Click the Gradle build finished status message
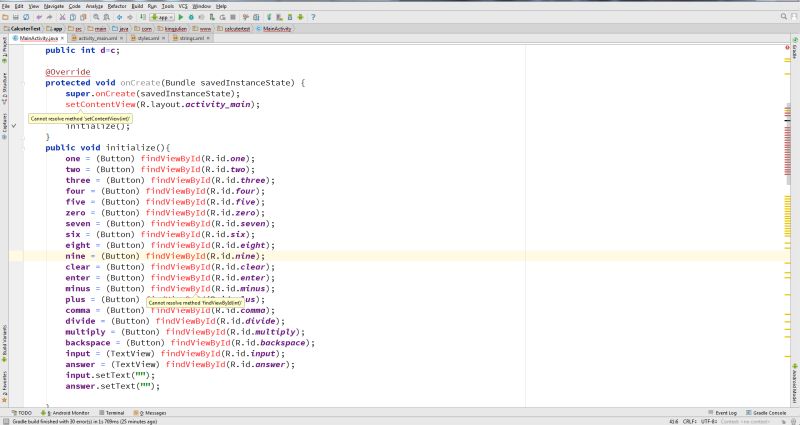This screenshot has width=800, height=425. click(x=85, y=421)
